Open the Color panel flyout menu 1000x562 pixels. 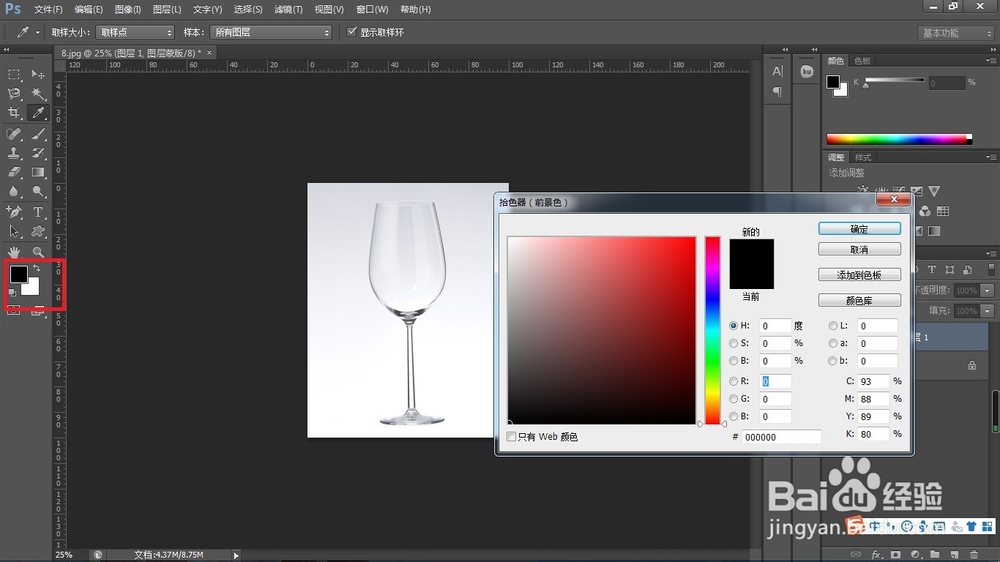[990, 61]
